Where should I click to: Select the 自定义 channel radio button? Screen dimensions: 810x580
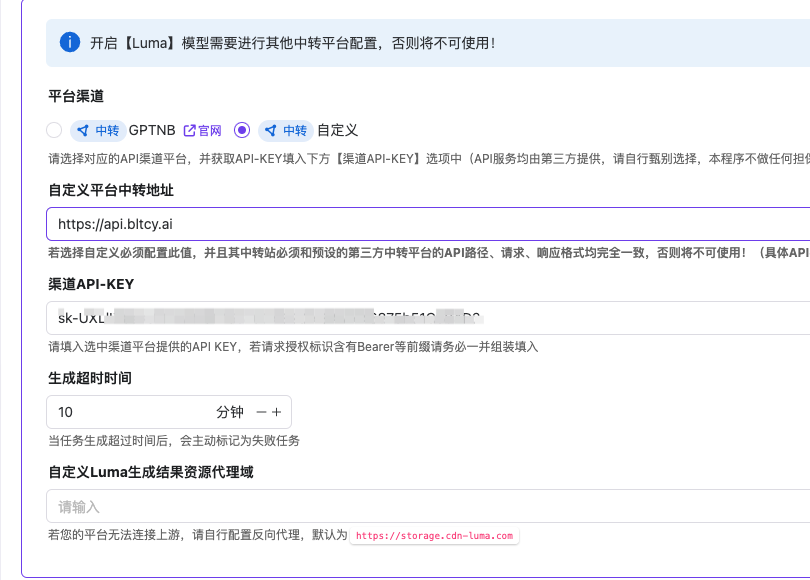click(x=242, y=130)
